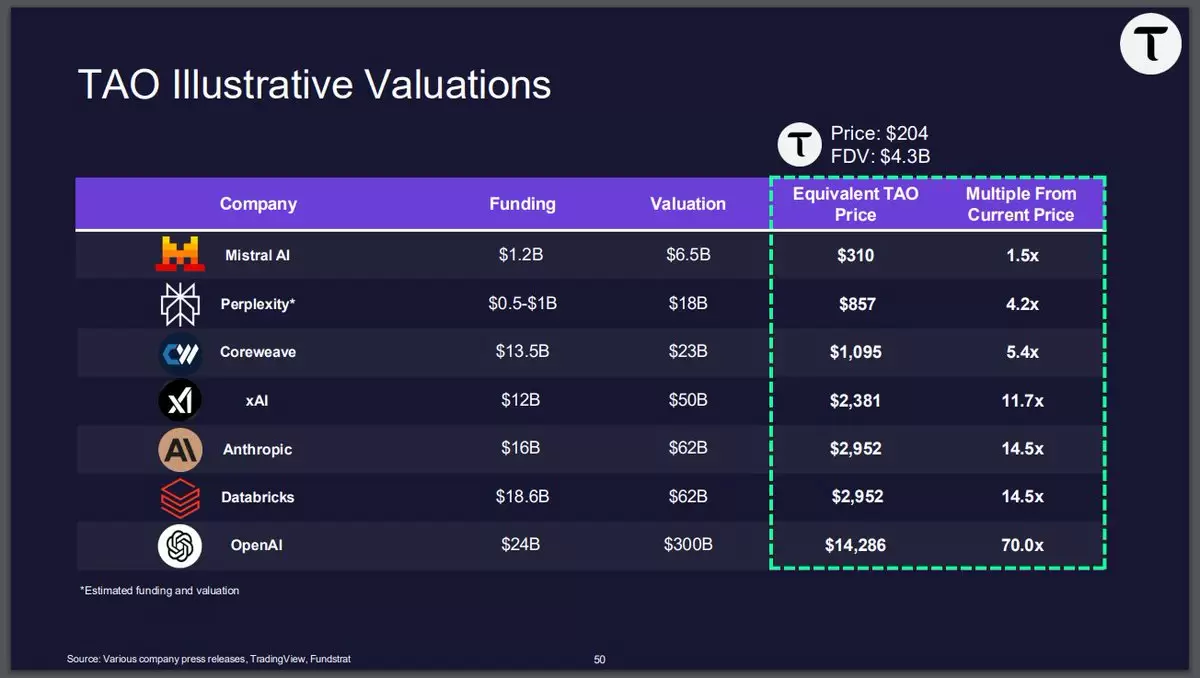Click the estimated funding footnote text

(160, 591)
